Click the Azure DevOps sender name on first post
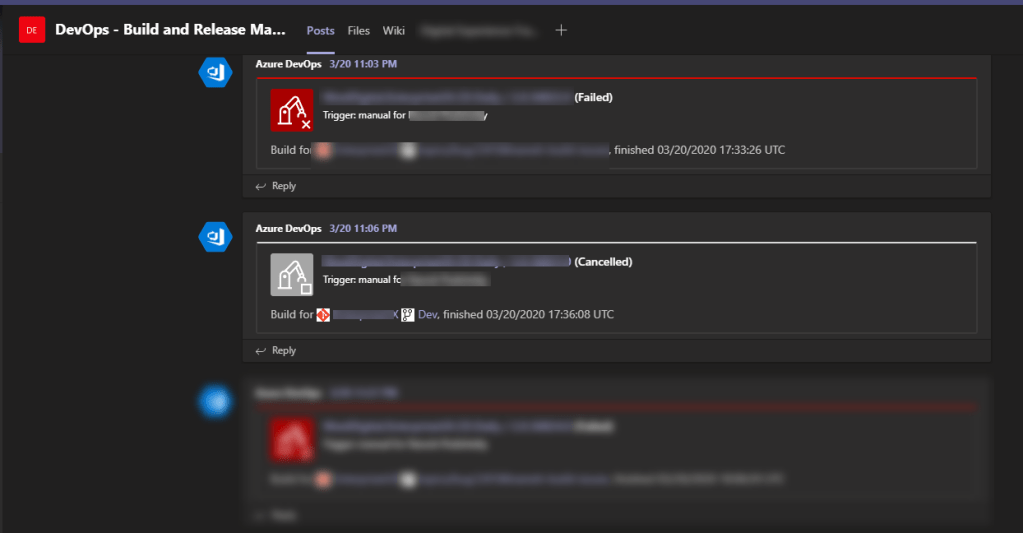Image resolution: width=1023 pixels, height=533 pixels. pos(288,64)
